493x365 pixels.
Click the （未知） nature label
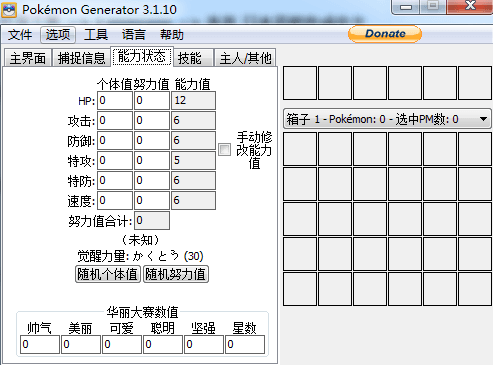pos(140,240)
